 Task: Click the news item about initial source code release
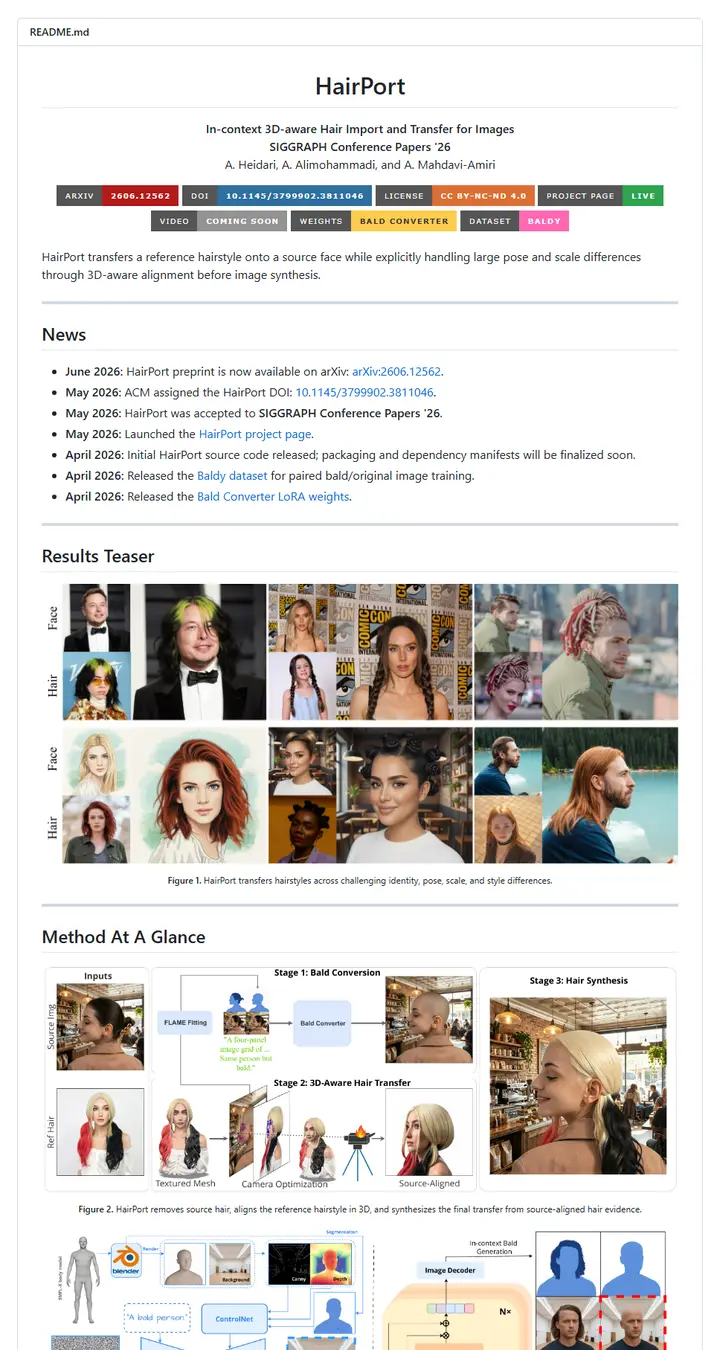coord(350,455)
